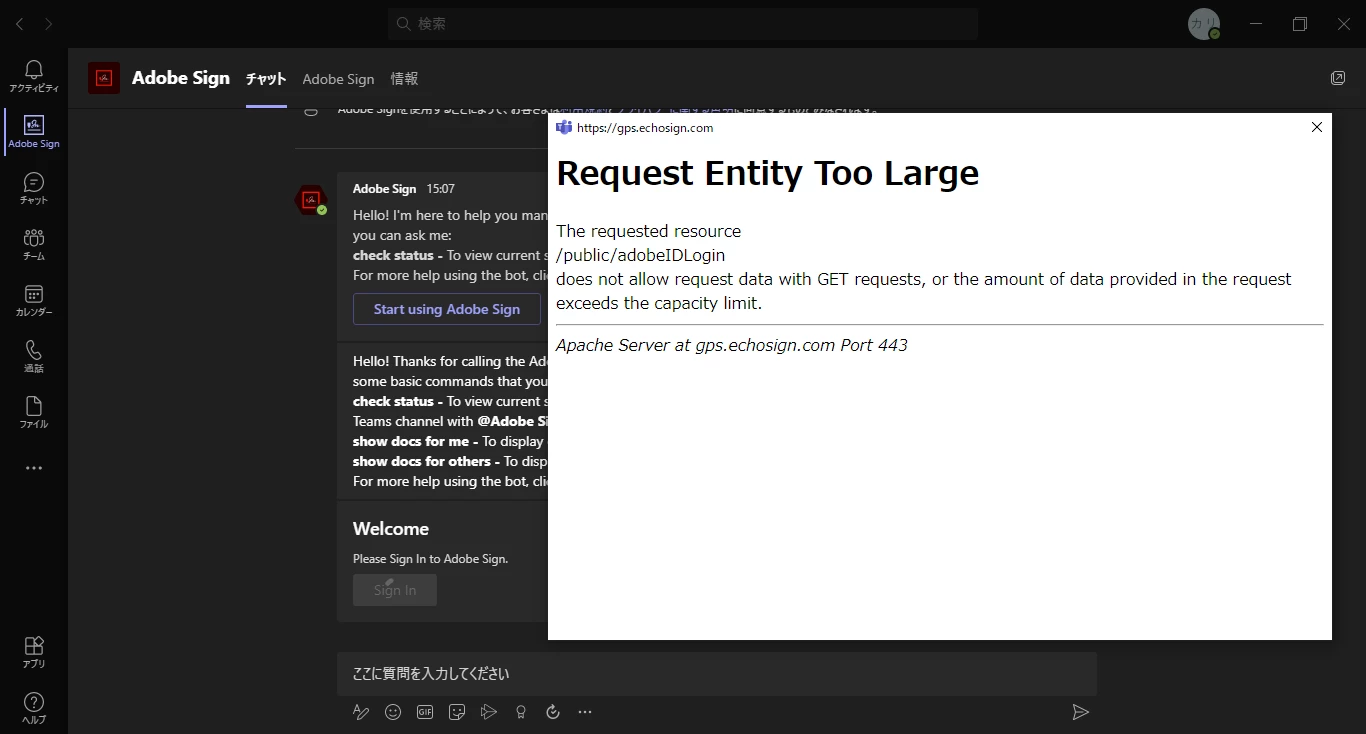Open Help in the sidebar
The image size is (1366, 734).
pyautogui.click(x=34, y=708)
